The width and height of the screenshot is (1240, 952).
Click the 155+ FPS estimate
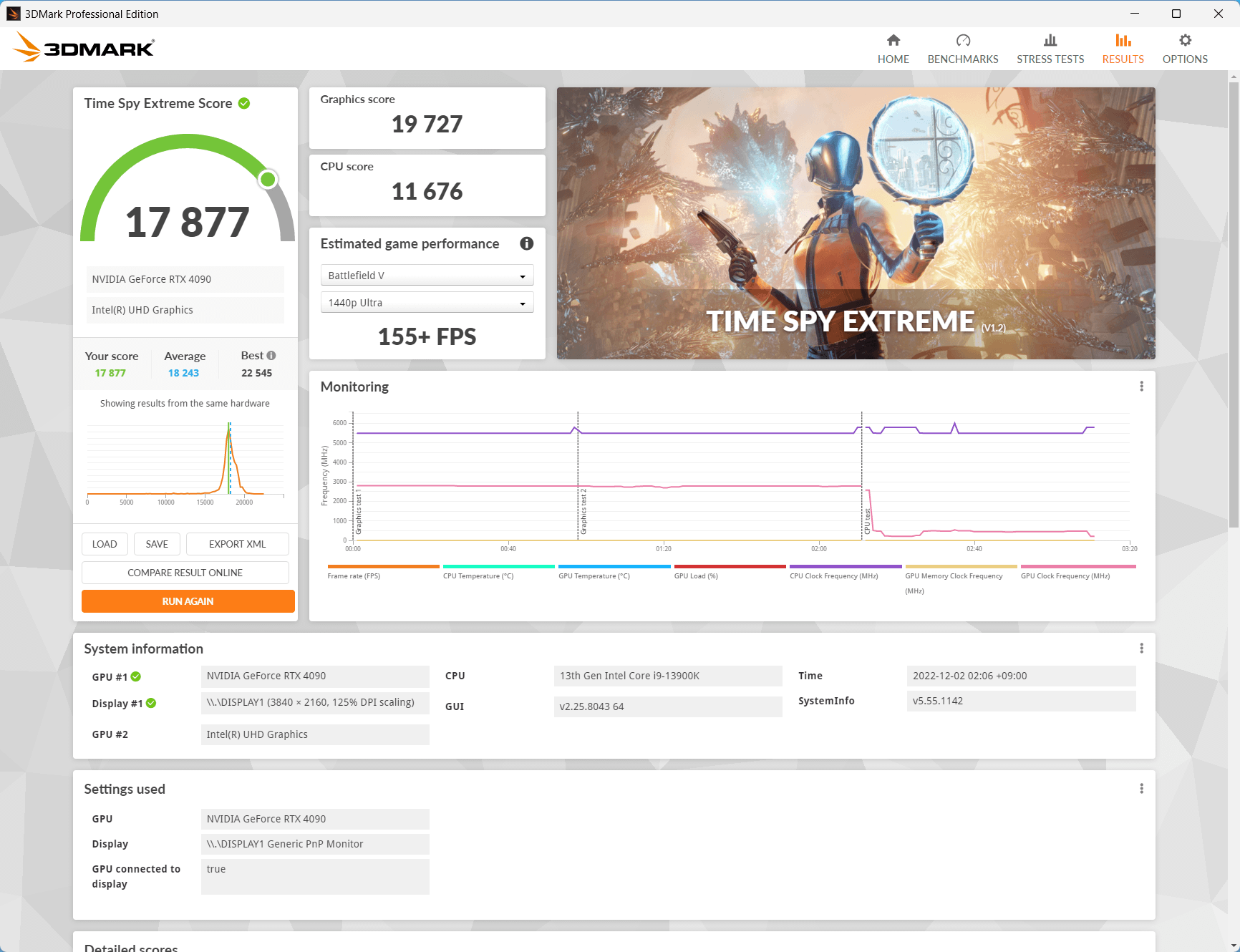point(427,336)
